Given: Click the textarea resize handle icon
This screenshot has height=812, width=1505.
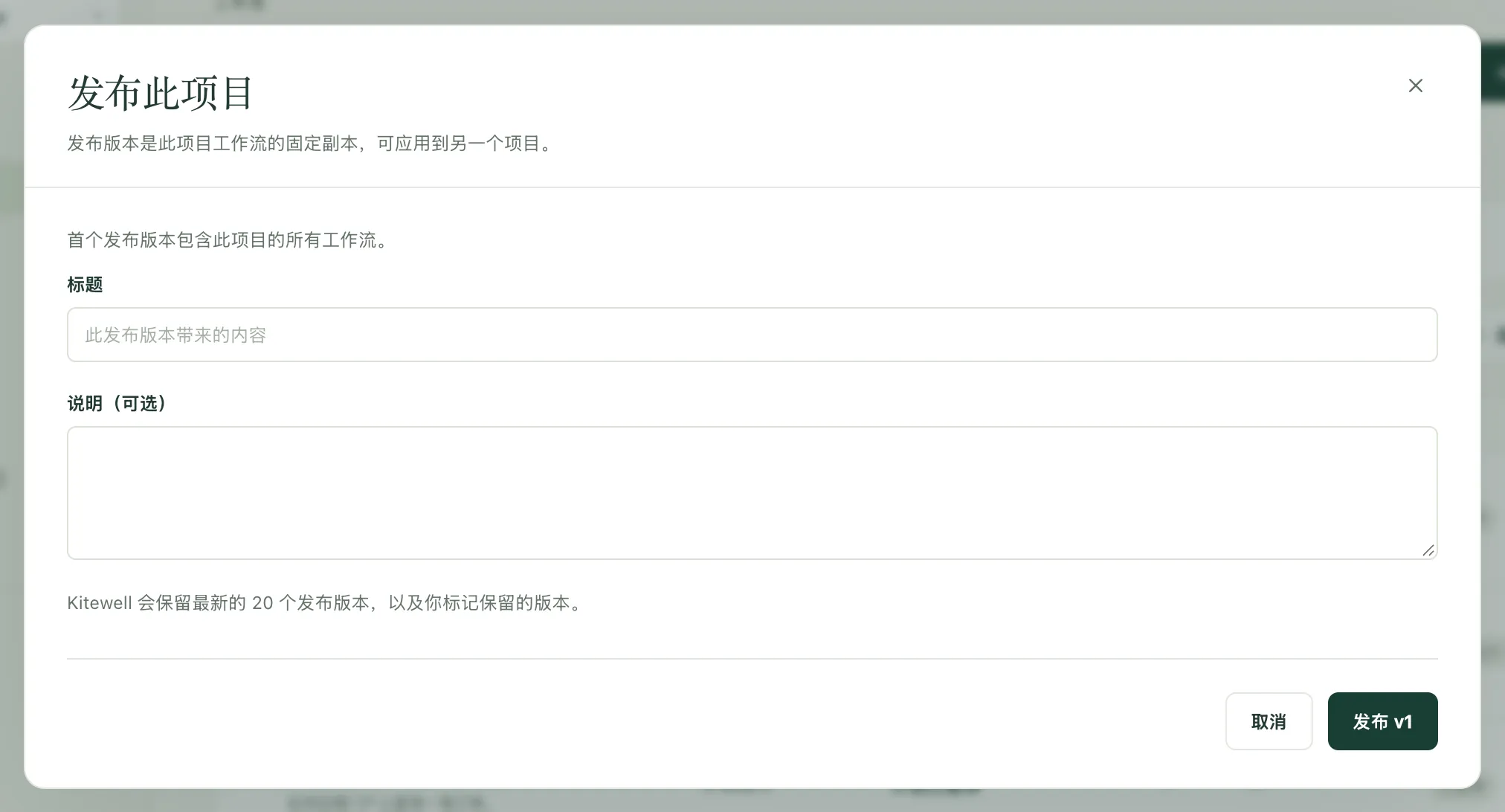Looking at the screenshot, I should click(1428, 550).
